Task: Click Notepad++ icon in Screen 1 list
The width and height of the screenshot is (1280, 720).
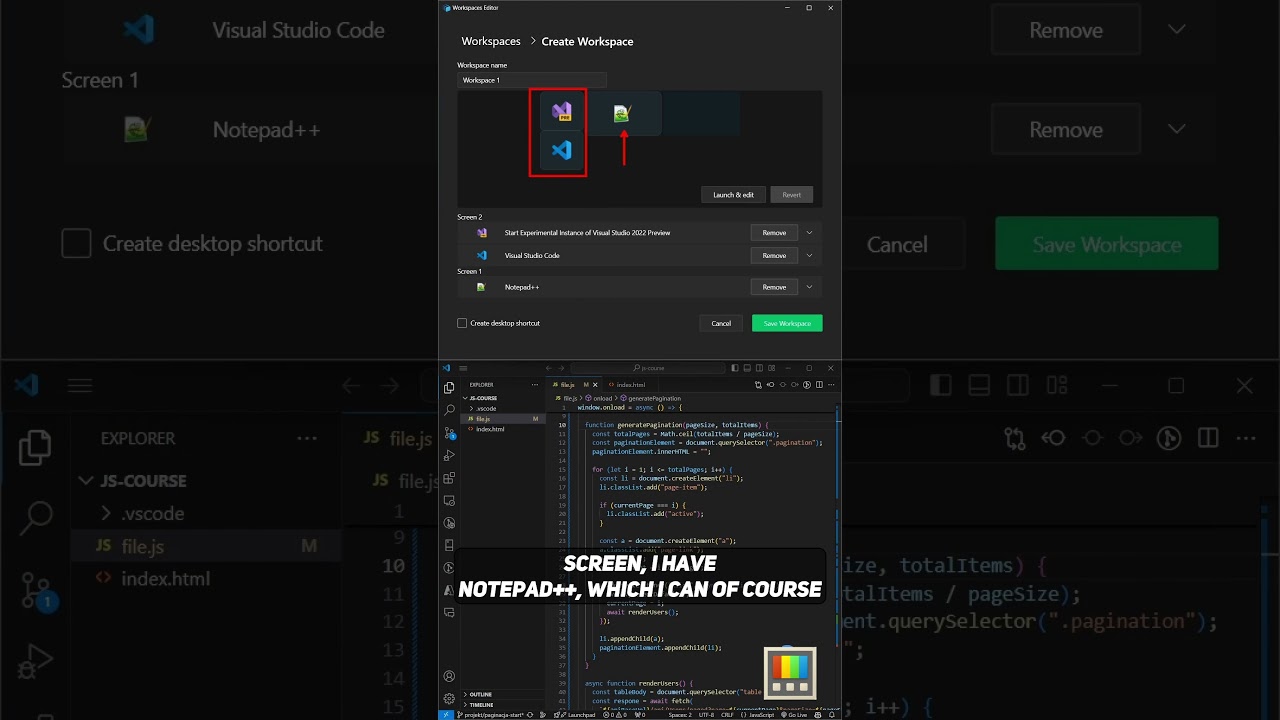Action: (481, 287)
